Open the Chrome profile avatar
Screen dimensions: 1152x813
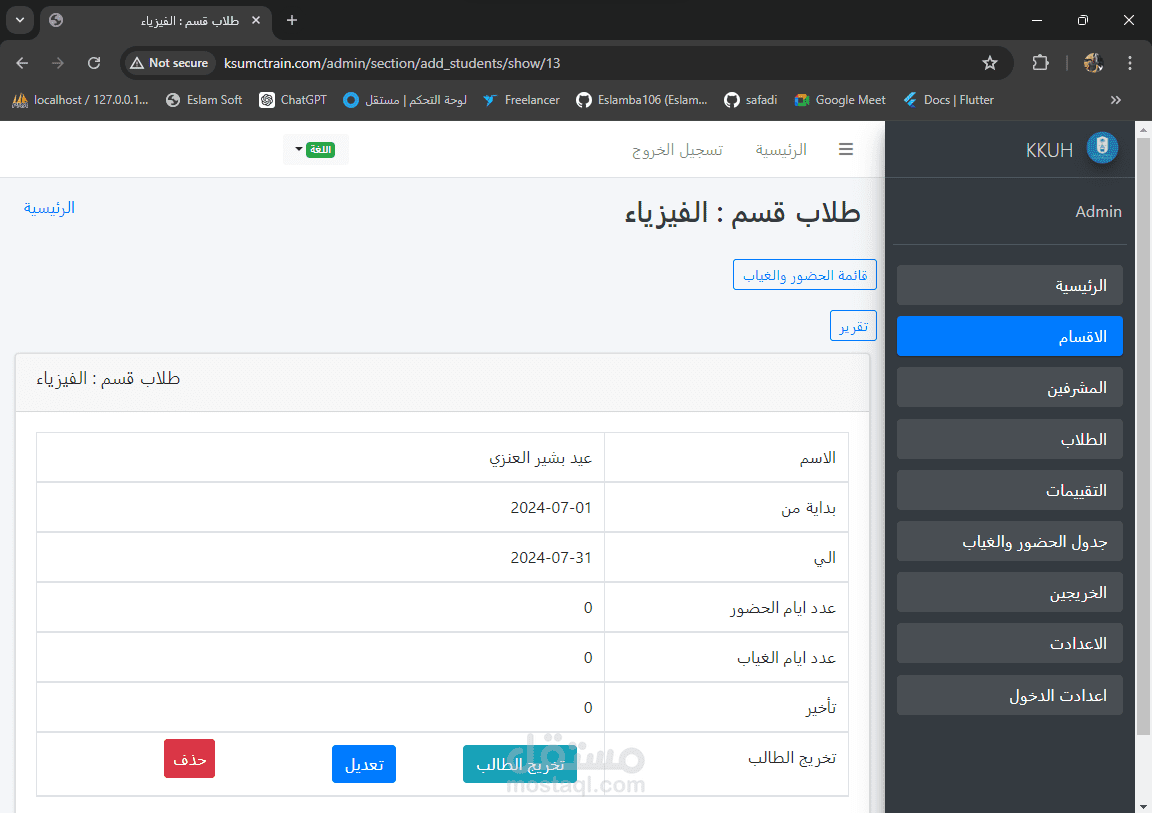1093,63
